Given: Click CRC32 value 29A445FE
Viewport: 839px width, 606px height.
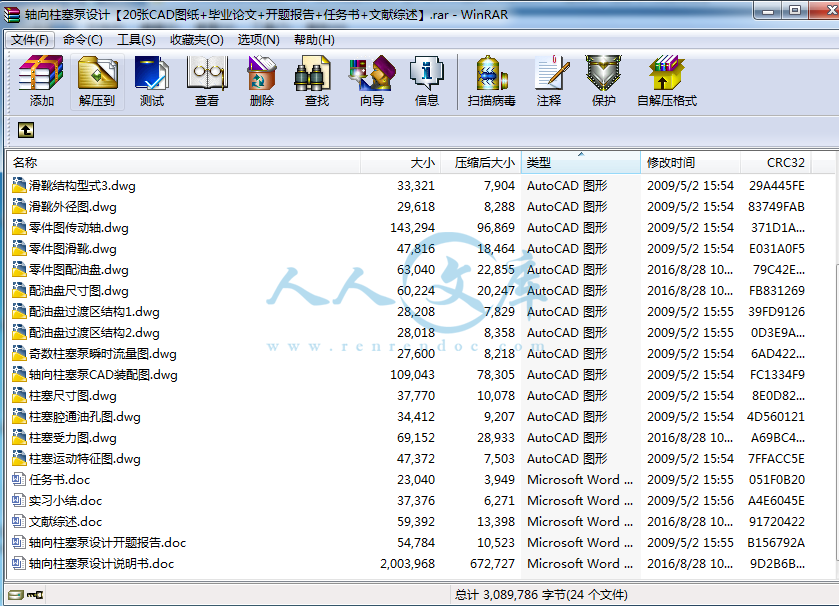Looking at the screenshot, I should click(776, 186).
